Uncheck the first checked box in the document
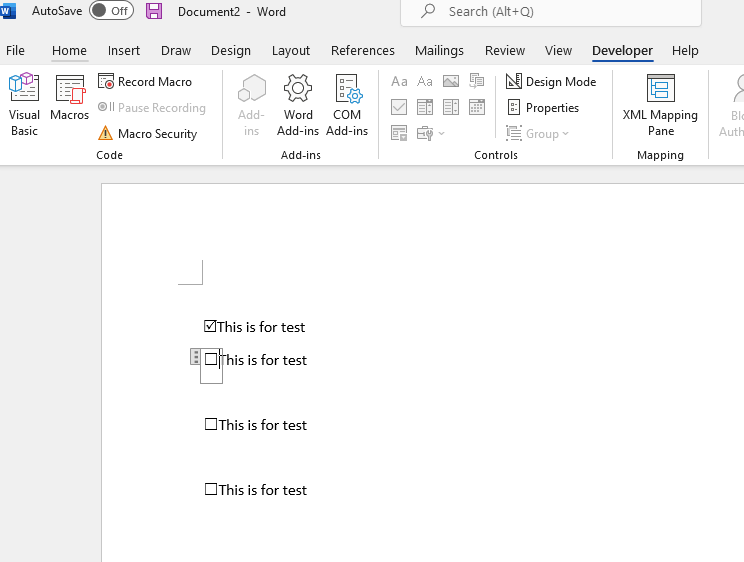744x562 pixels. coord(210,326)
